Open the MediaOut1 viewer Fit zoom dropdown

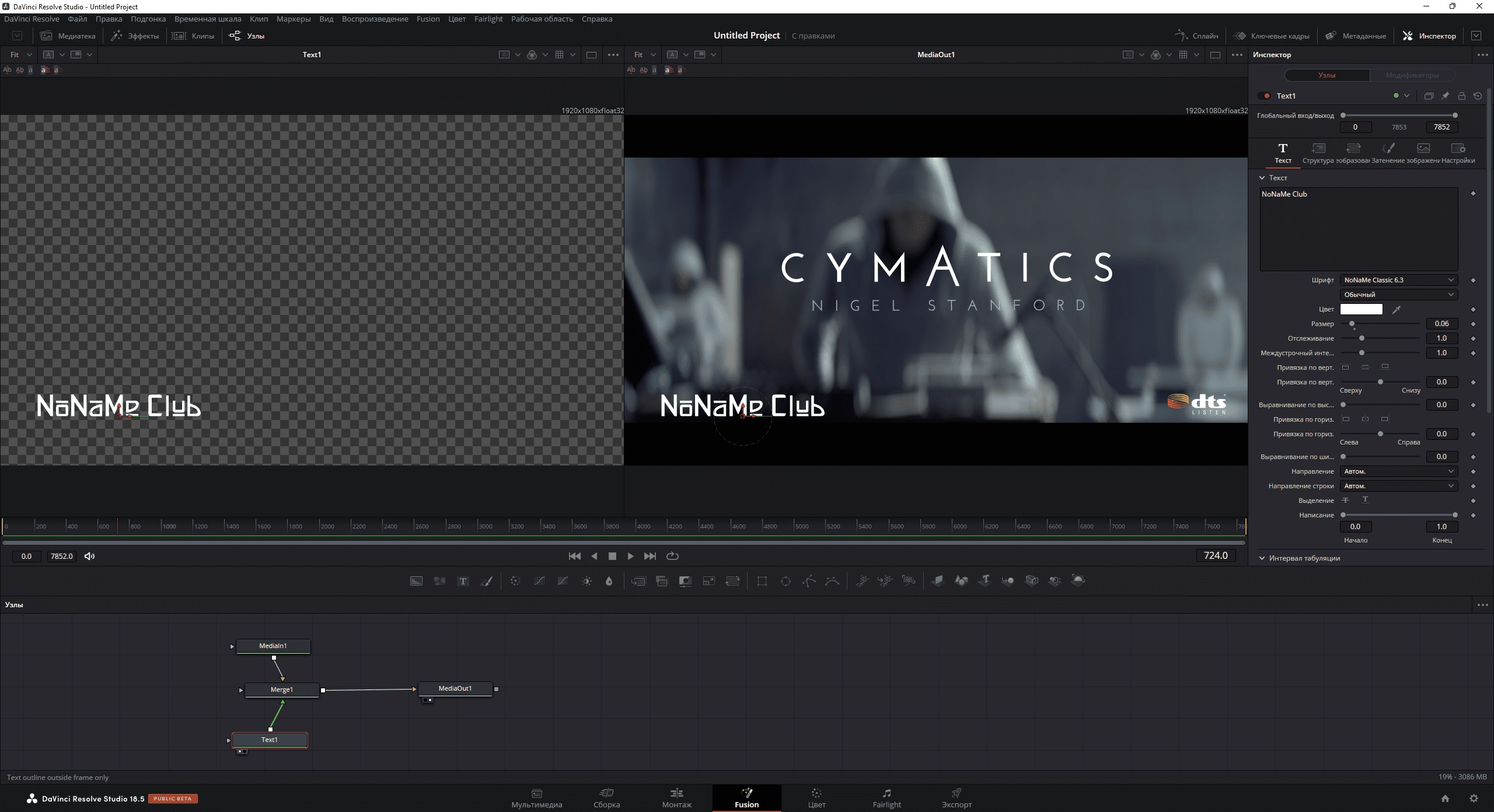click(x=644, y=54)
